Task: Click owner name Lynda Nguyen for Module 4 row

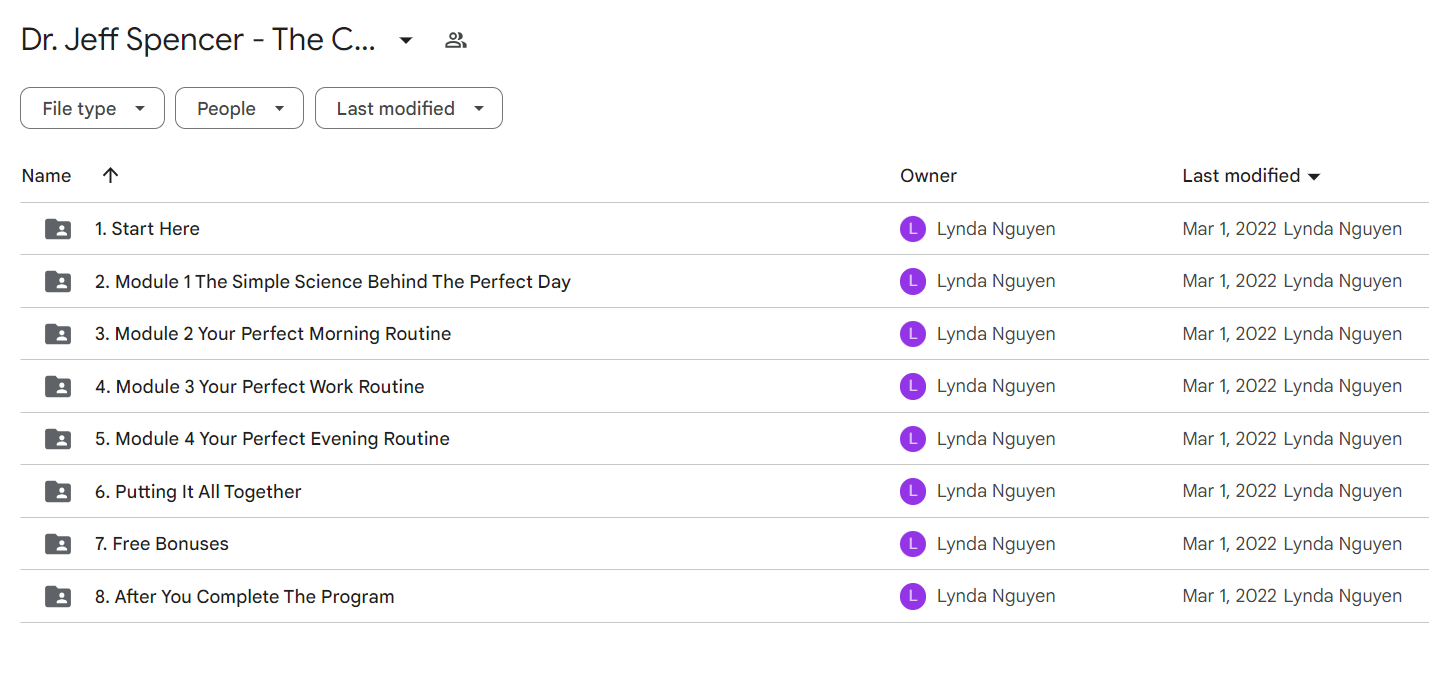Action: click(x=996, y=439)
